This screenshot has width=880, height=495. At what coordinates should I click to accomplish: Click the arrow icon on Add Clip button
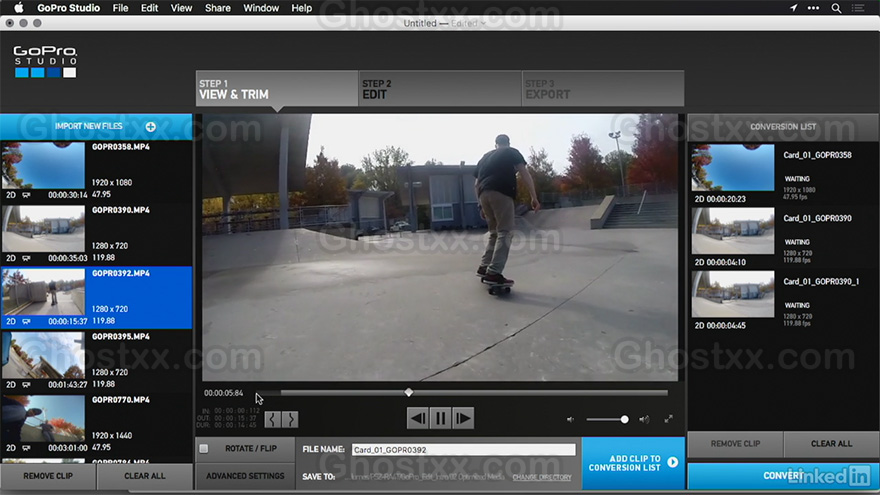[x=672, y=462]
